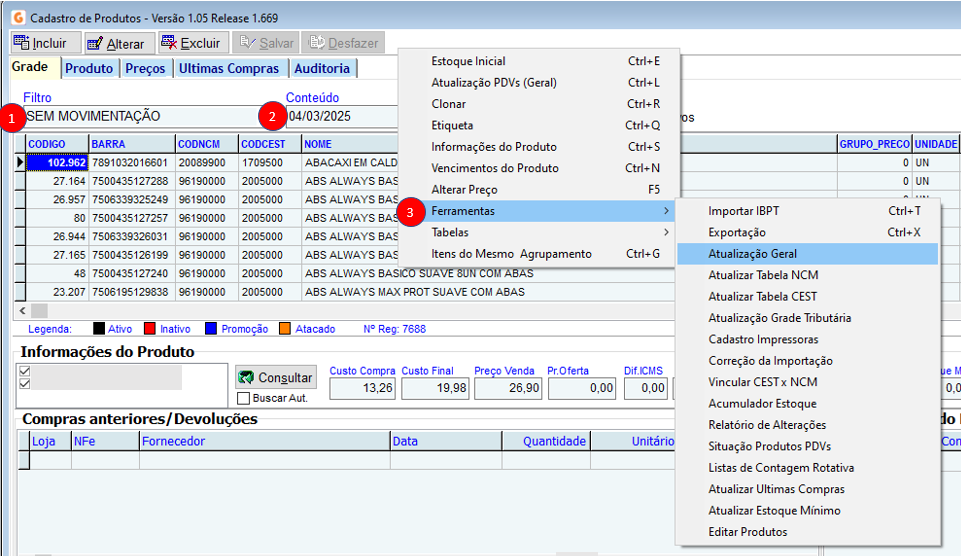Click the Desfazer undo icon

pyautogui.click(x=316, y=43)
